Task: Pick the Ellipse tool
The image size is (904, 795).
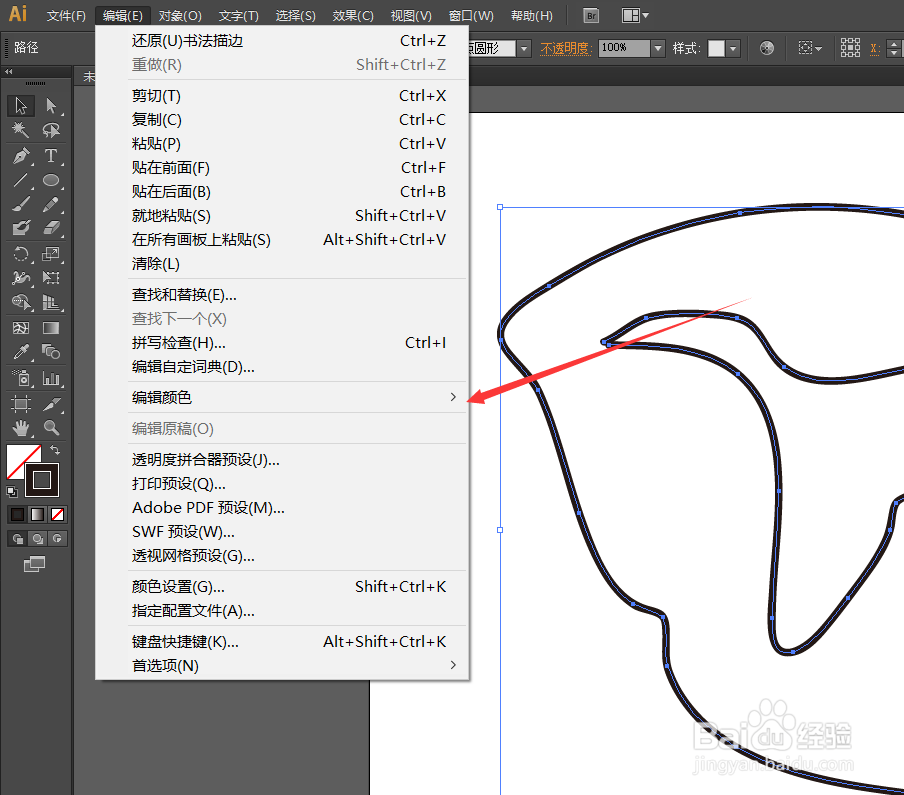Action: click(51, 180)
